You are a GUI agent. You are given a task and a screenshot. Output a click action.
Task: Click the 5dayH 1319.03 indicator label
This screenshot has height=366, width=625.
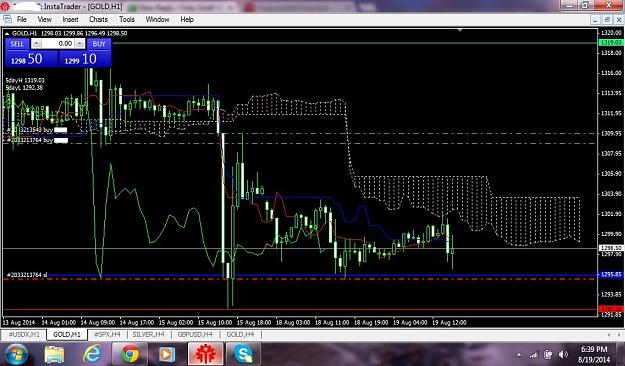(x=25, y=81)
